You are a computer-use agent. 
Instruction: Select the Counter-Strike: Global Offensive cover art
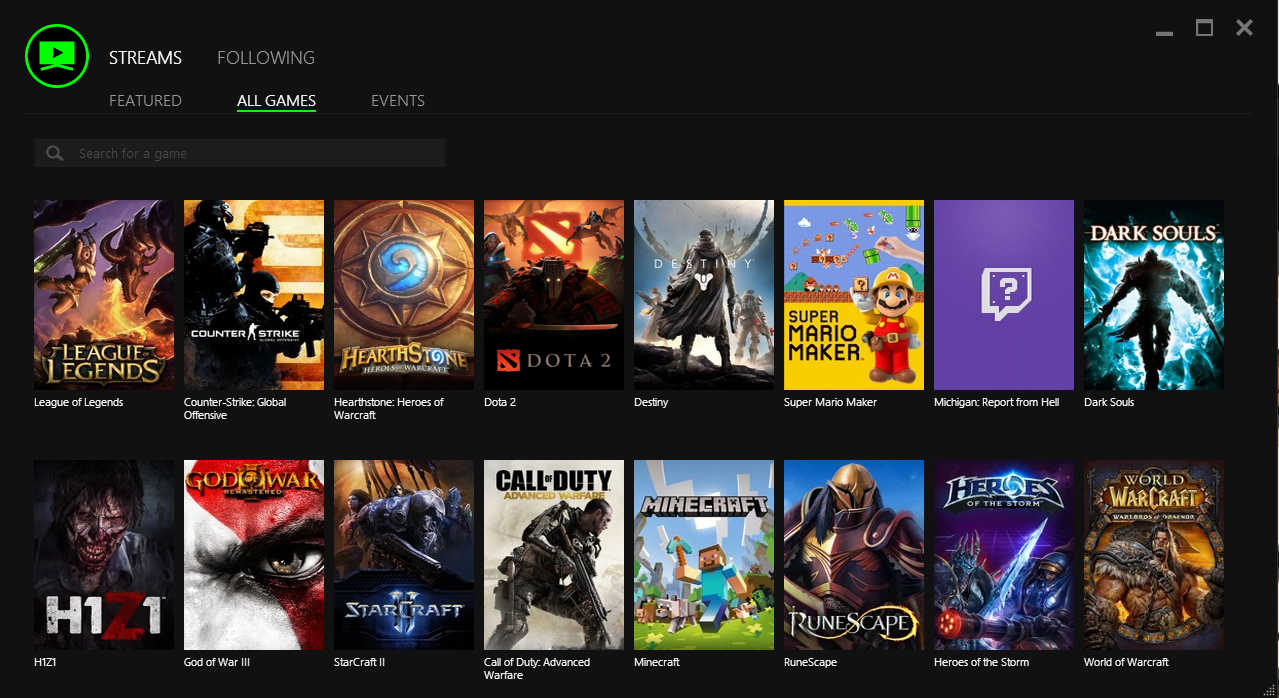coord(253,295)
